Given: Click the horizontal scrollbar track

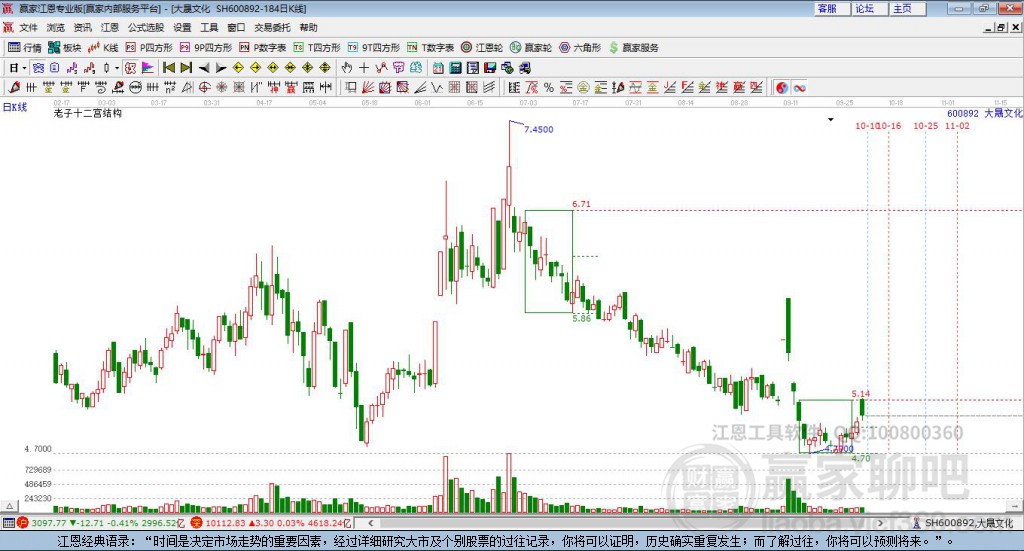Looking at the screenshot, I should click(626, 523).
